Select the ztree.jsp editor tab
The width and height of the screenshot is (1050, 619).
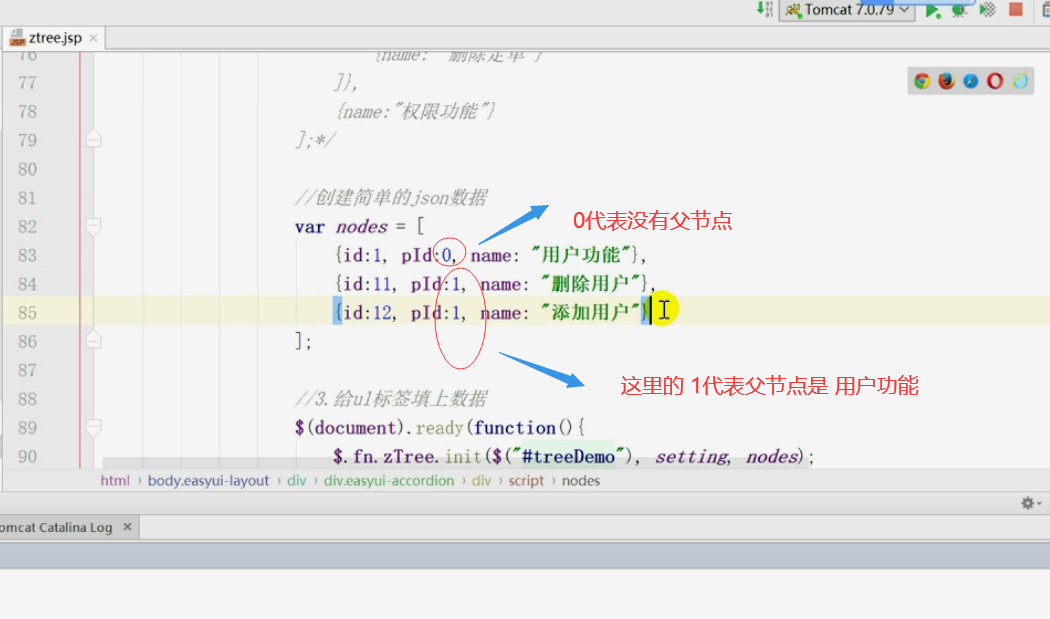coord(54,38)
